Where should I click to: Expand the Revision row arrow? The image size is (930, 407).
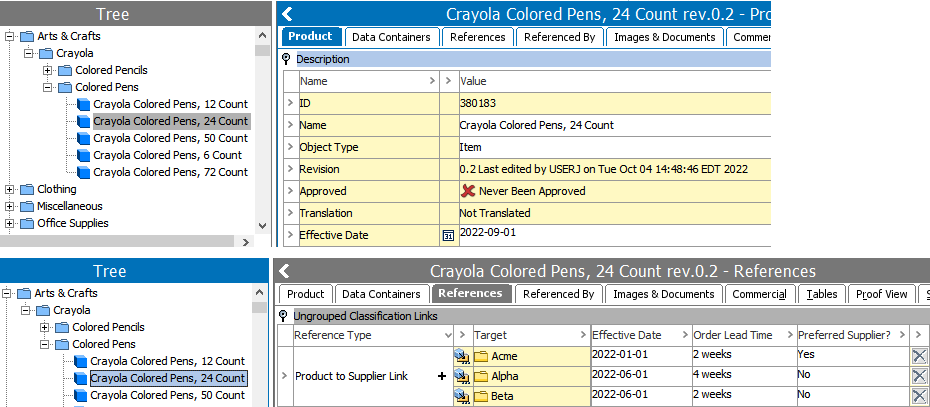point(291,169)
